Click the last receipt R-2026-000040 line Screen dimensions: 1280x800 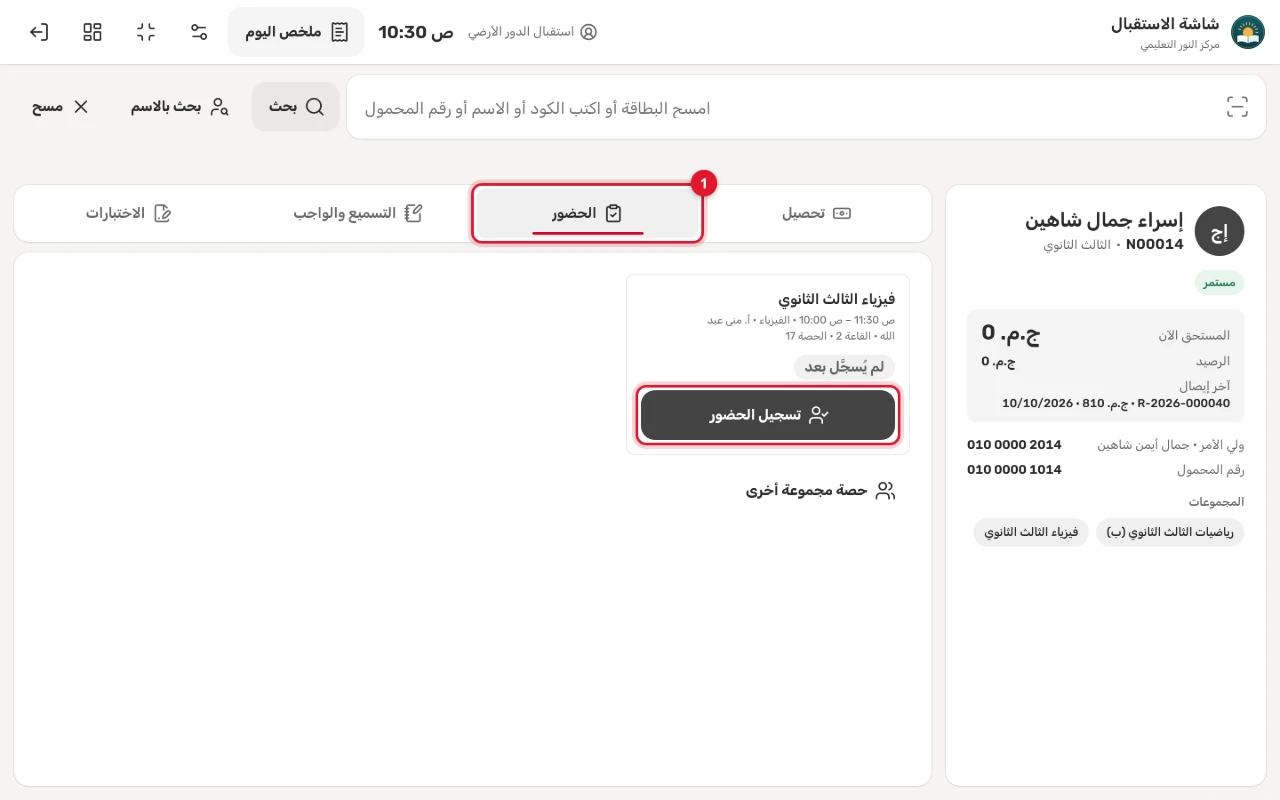[x=1116, y=403]
